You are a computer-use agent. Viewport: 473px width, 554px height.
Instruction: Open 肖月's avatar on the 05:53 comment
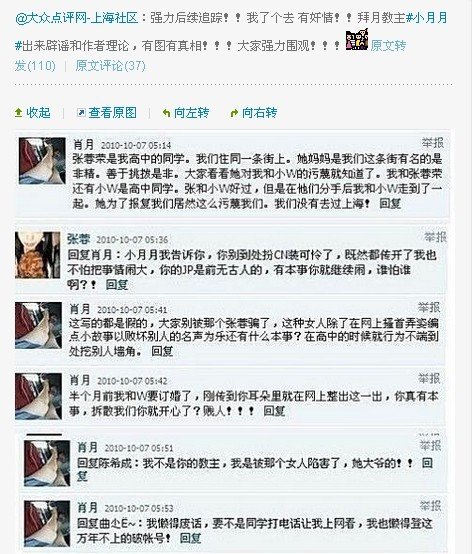47,524
